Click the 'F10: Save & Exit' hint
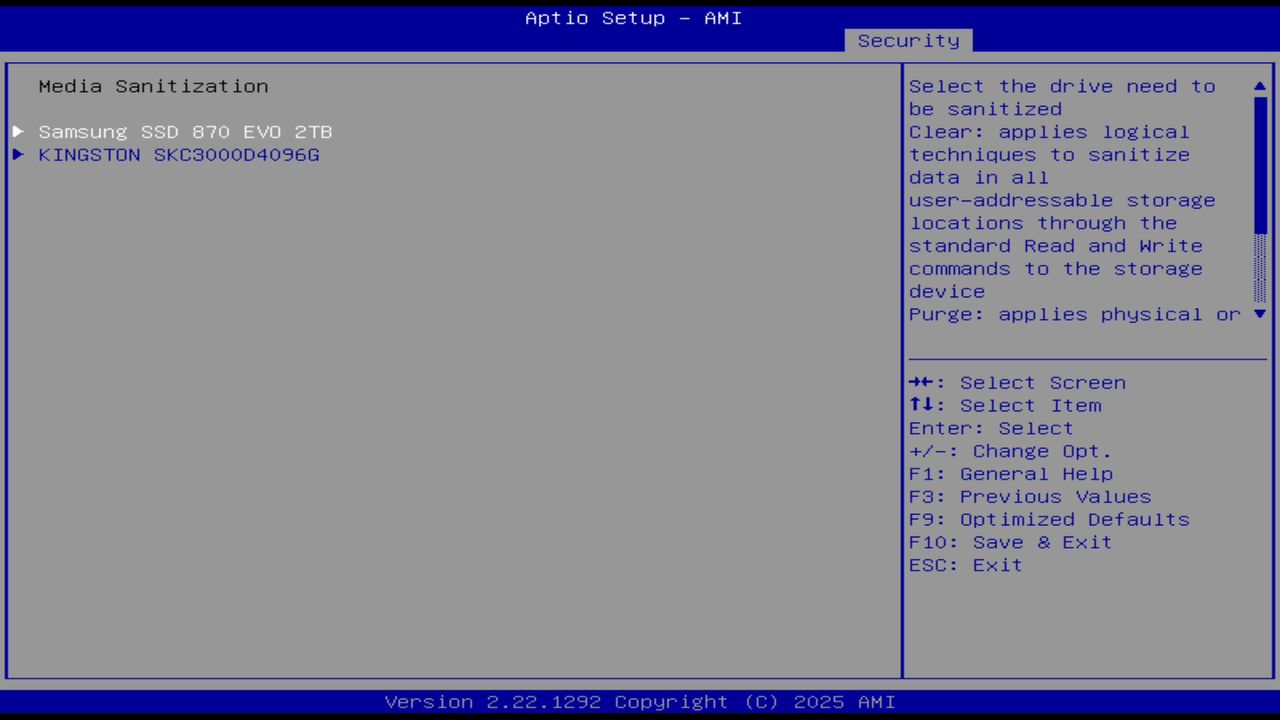 (x=1010, y=543)
